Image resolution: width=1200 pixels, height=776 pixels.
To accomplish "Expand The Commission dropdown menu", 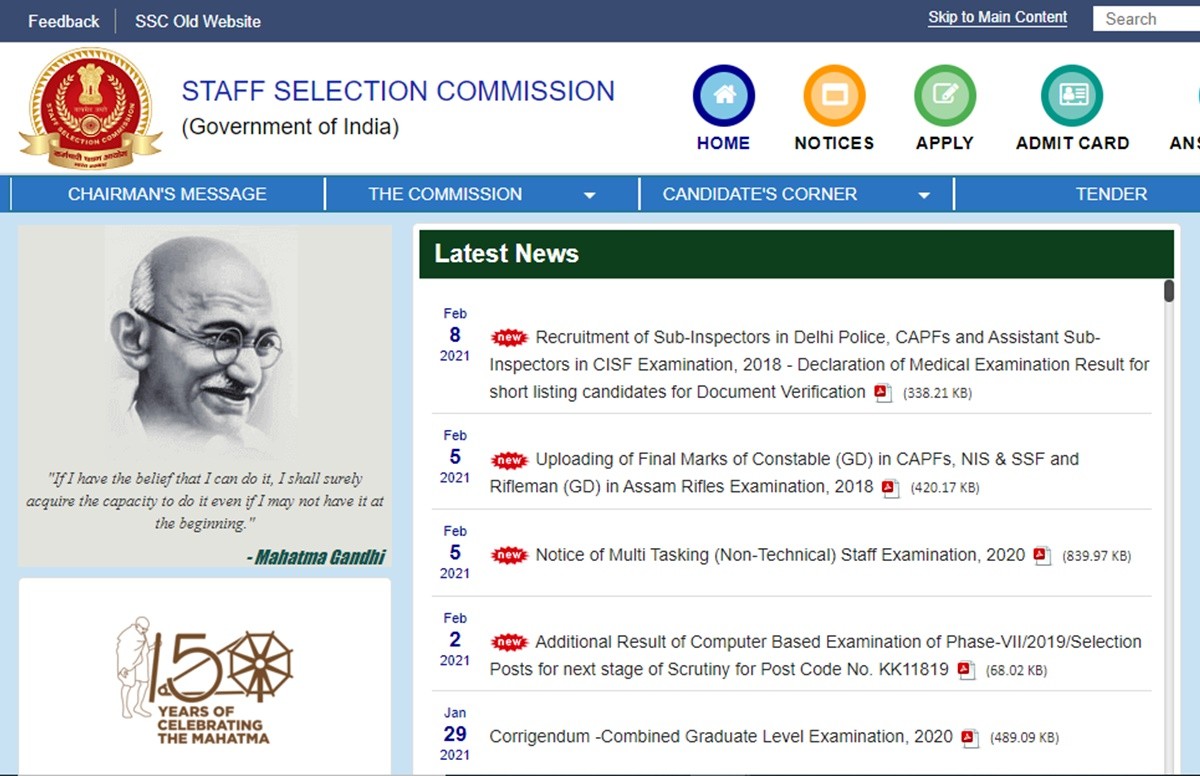I will (589, 195).
